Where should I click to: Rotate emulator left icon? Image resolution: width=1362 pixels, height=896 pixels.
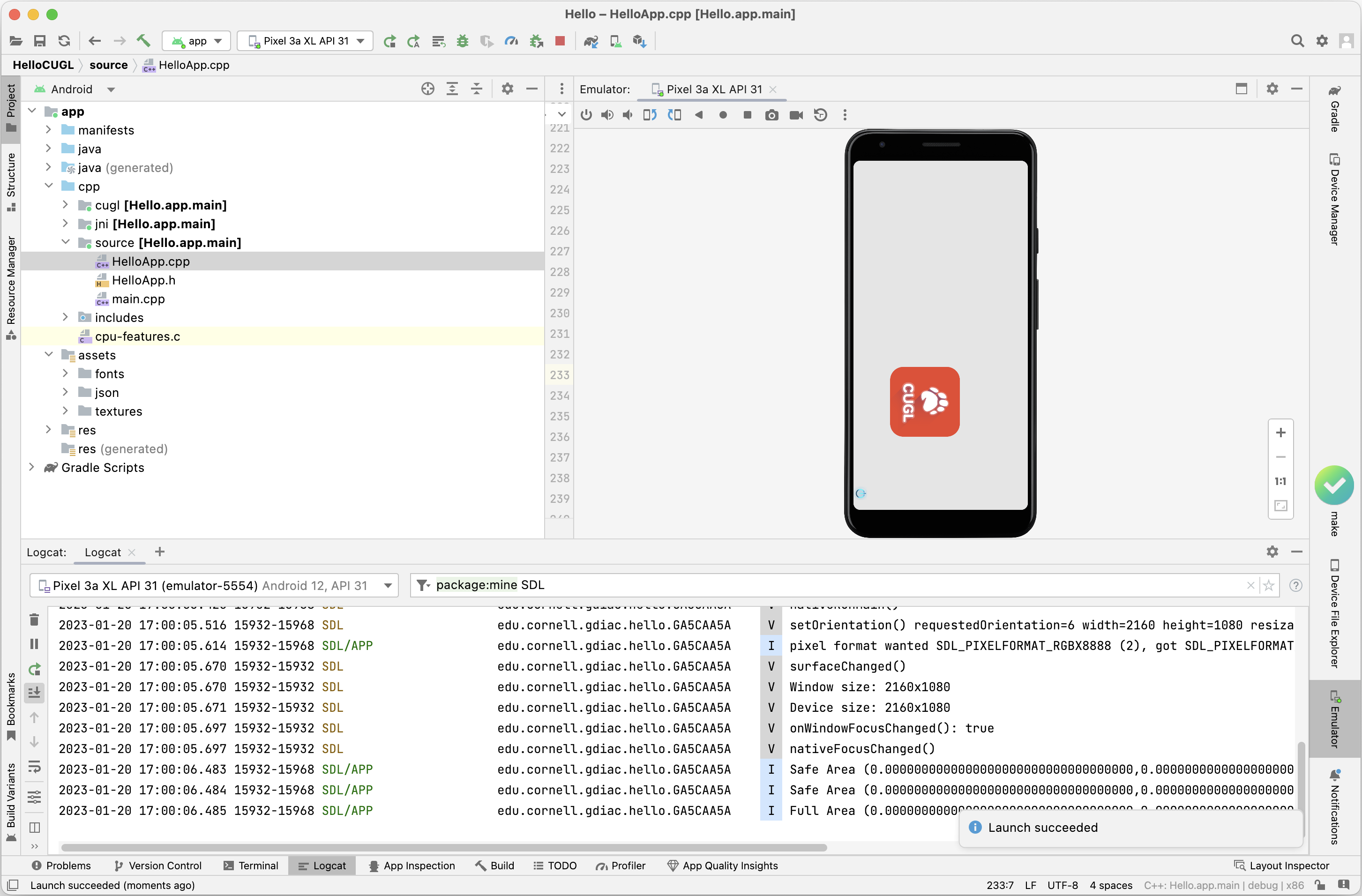(650, 115)
